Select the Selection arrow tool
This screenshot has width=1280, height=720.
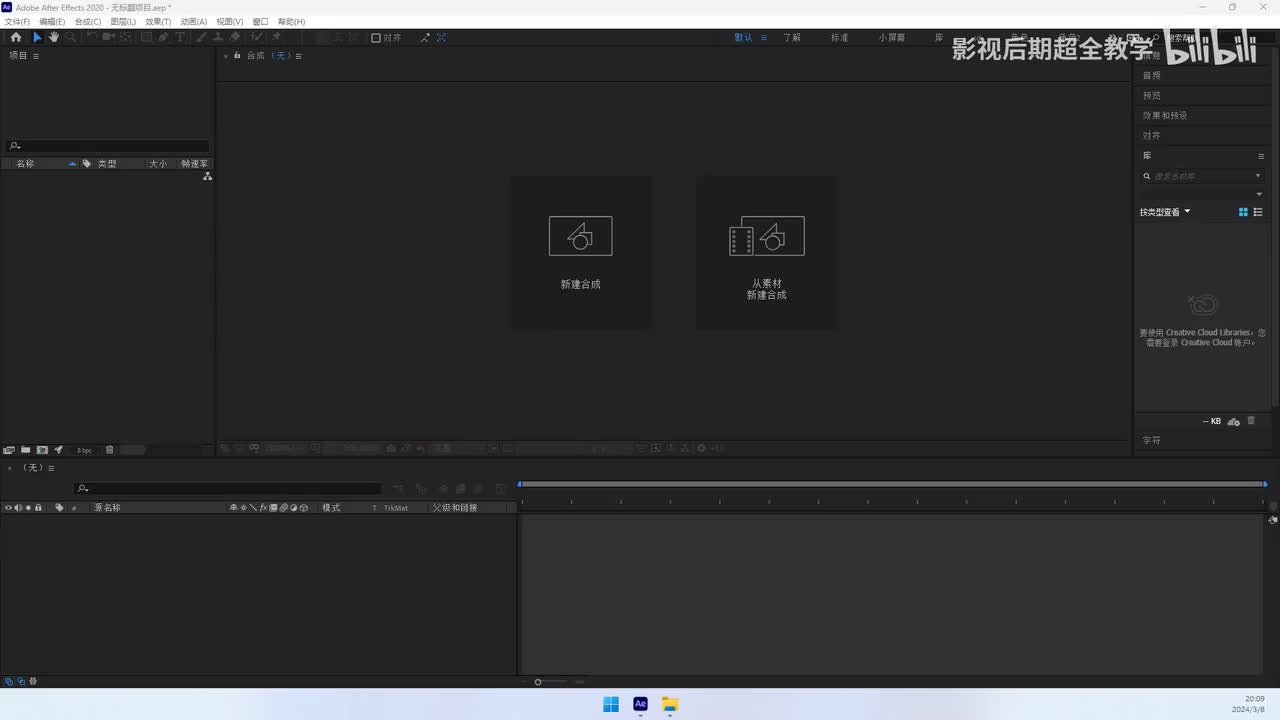pos(38,37)
